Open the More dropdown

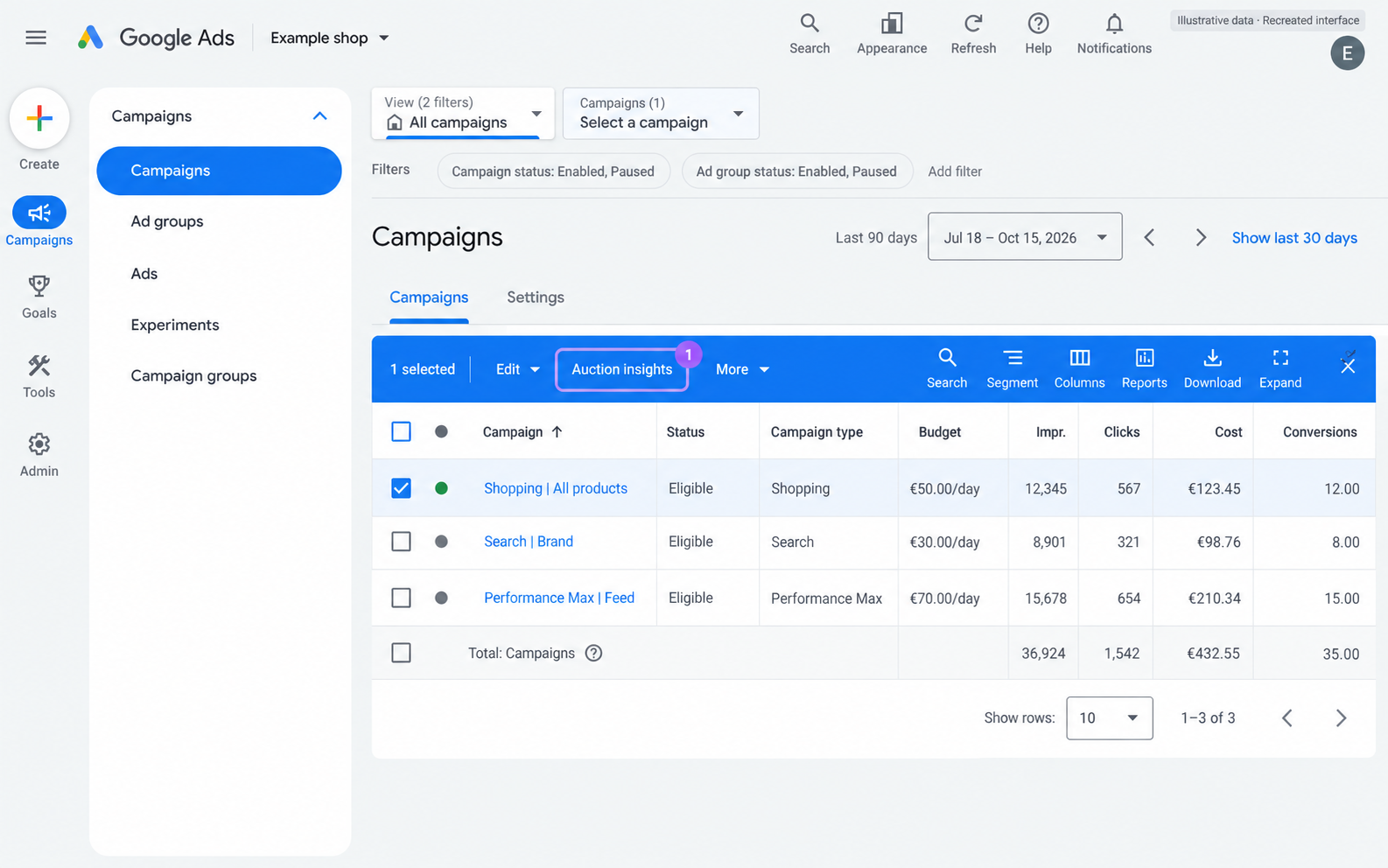[x=742, y=369]
